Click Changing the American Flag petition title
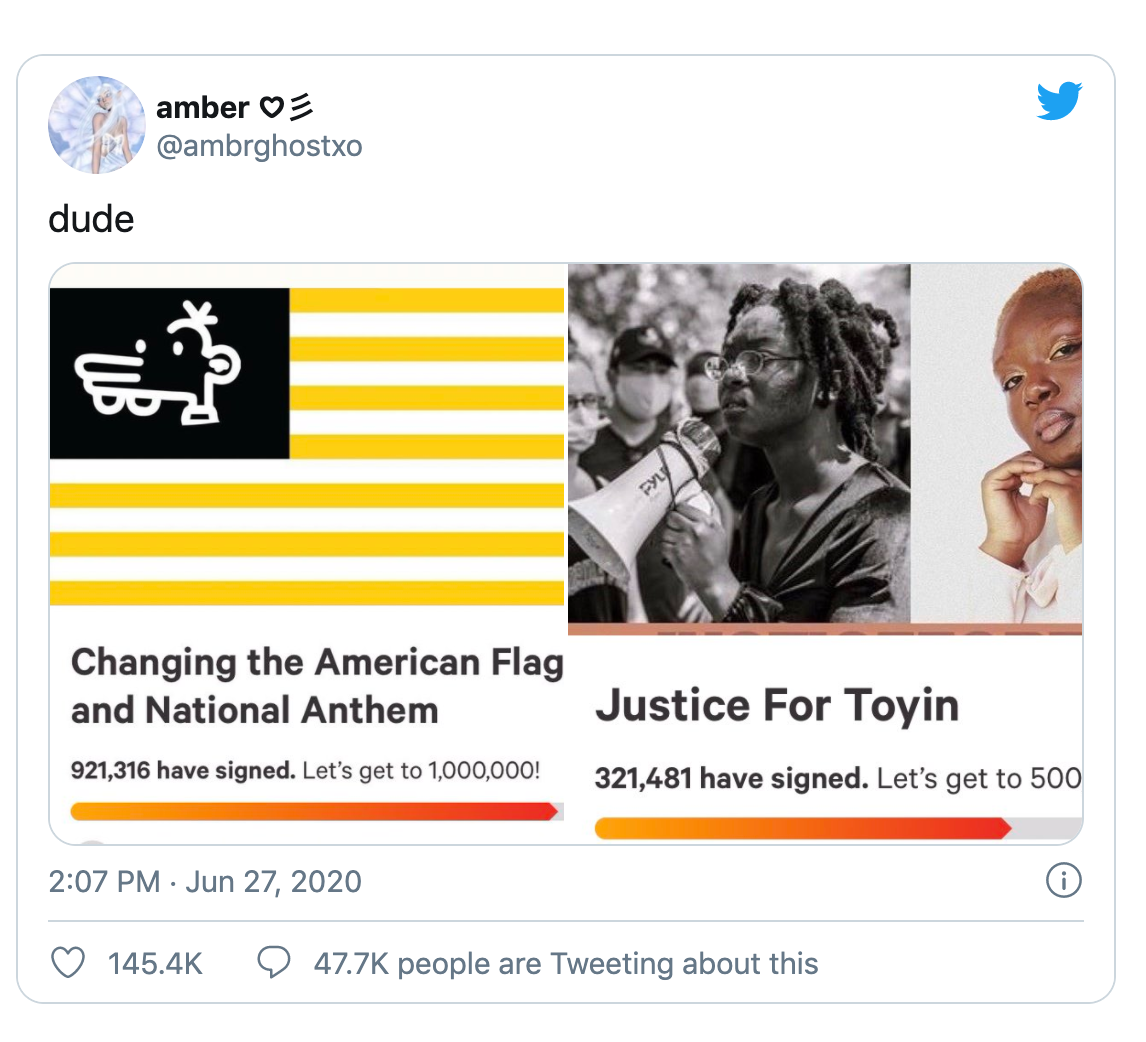Viewport: 1146px width, 1042px height. (x=317, y=686)
